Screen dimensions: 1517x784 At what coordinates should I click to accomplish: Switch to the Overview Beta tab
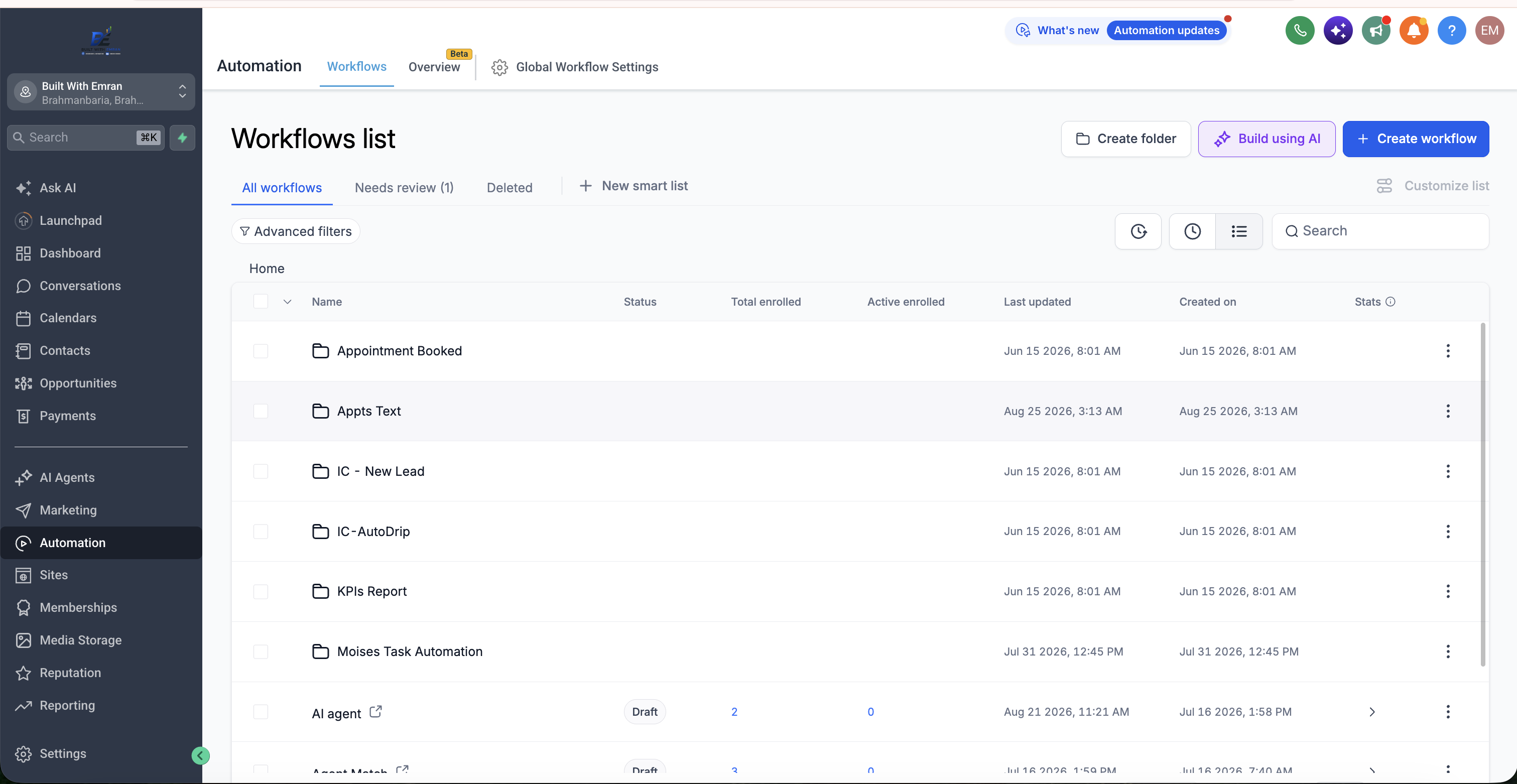[434, 67]
